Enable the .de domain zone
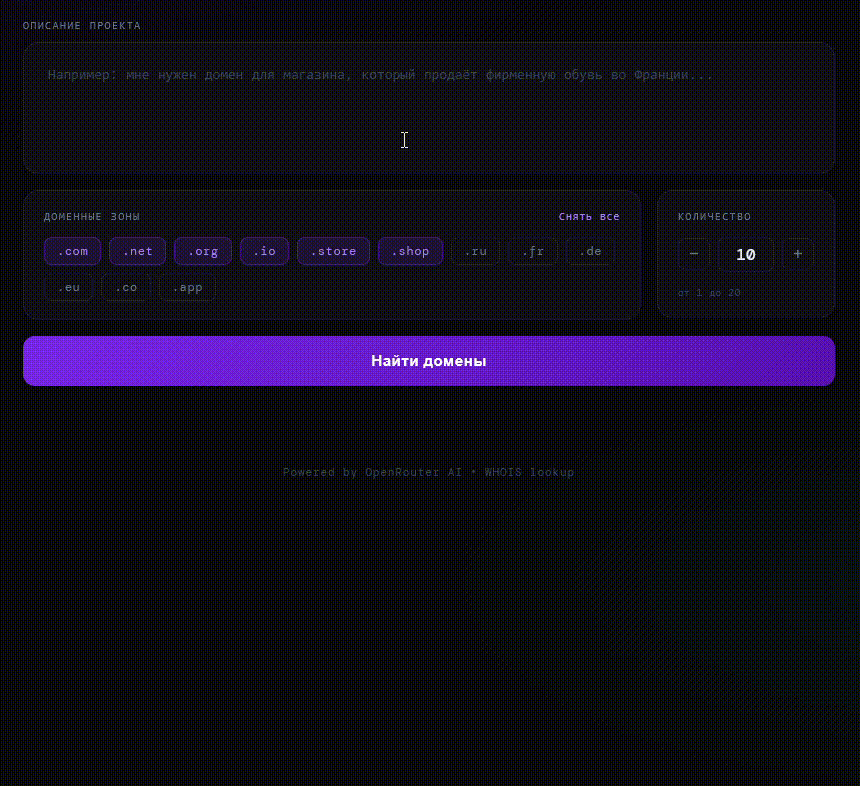 [590, 251]
